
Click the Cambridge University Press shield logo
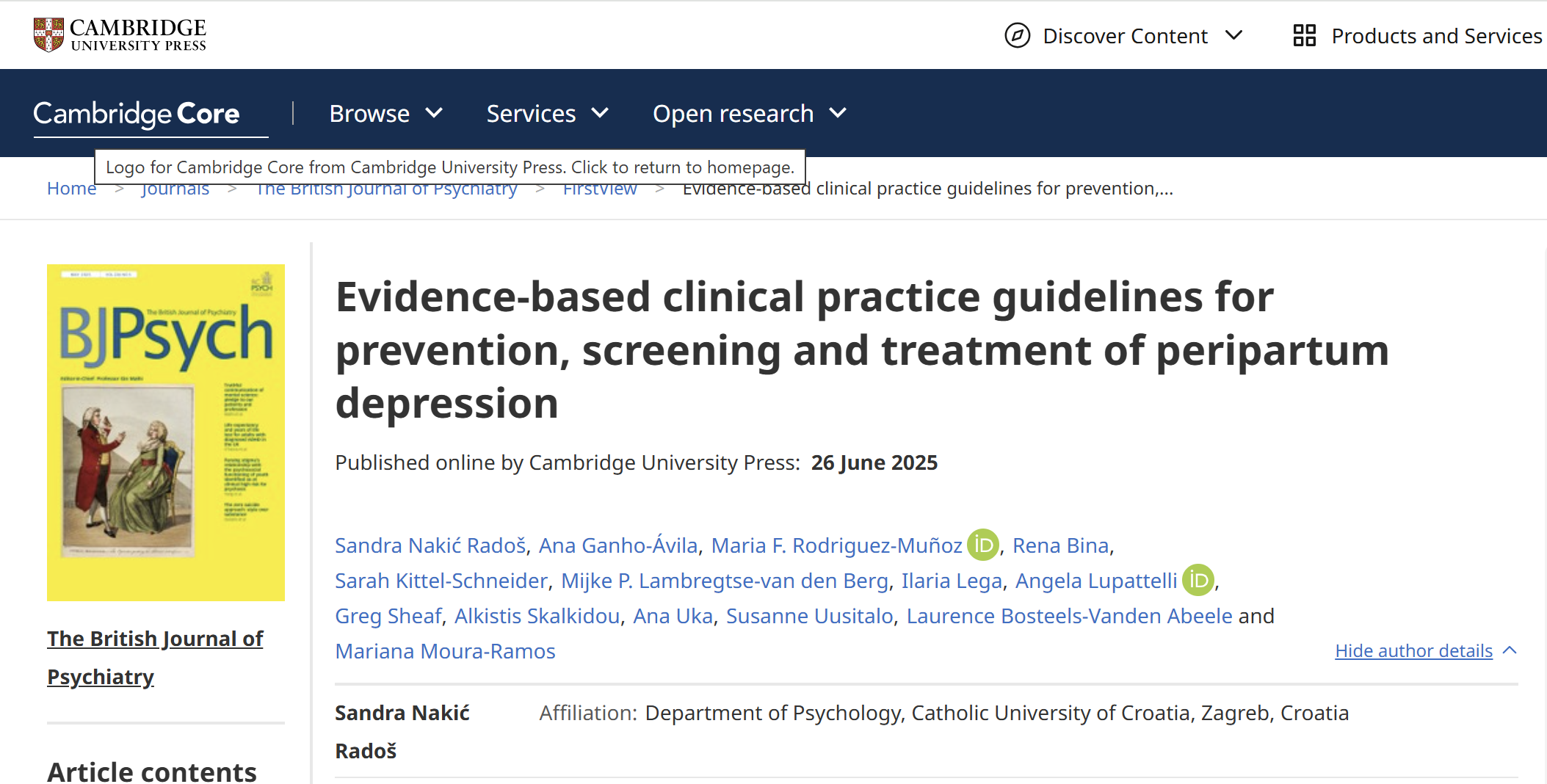tap(48, 35)
